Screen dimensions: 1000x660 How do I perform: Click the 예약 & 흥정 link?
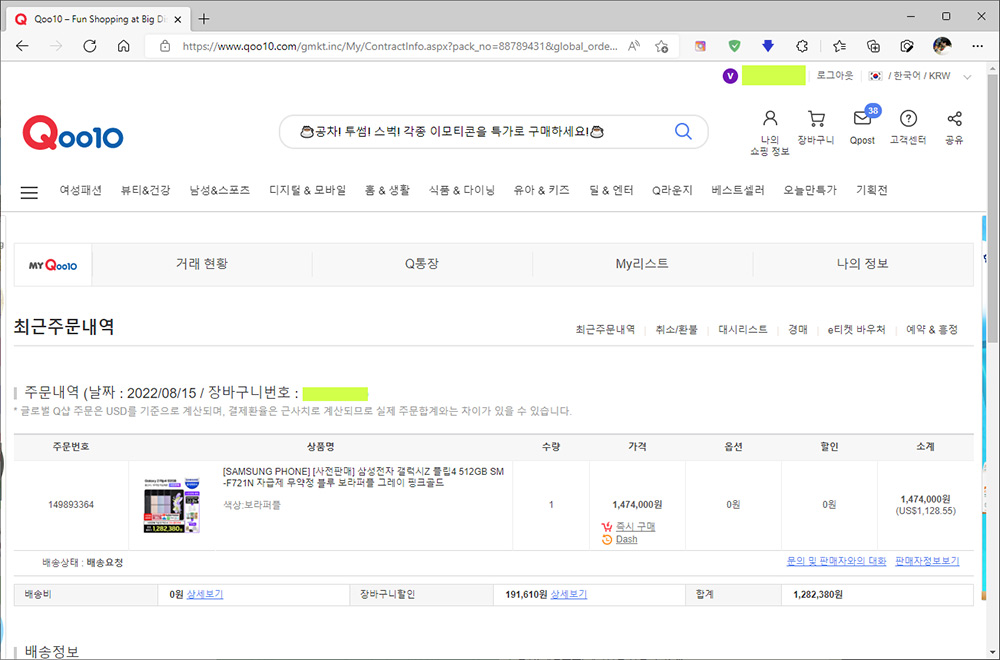(x=932, y=330)
